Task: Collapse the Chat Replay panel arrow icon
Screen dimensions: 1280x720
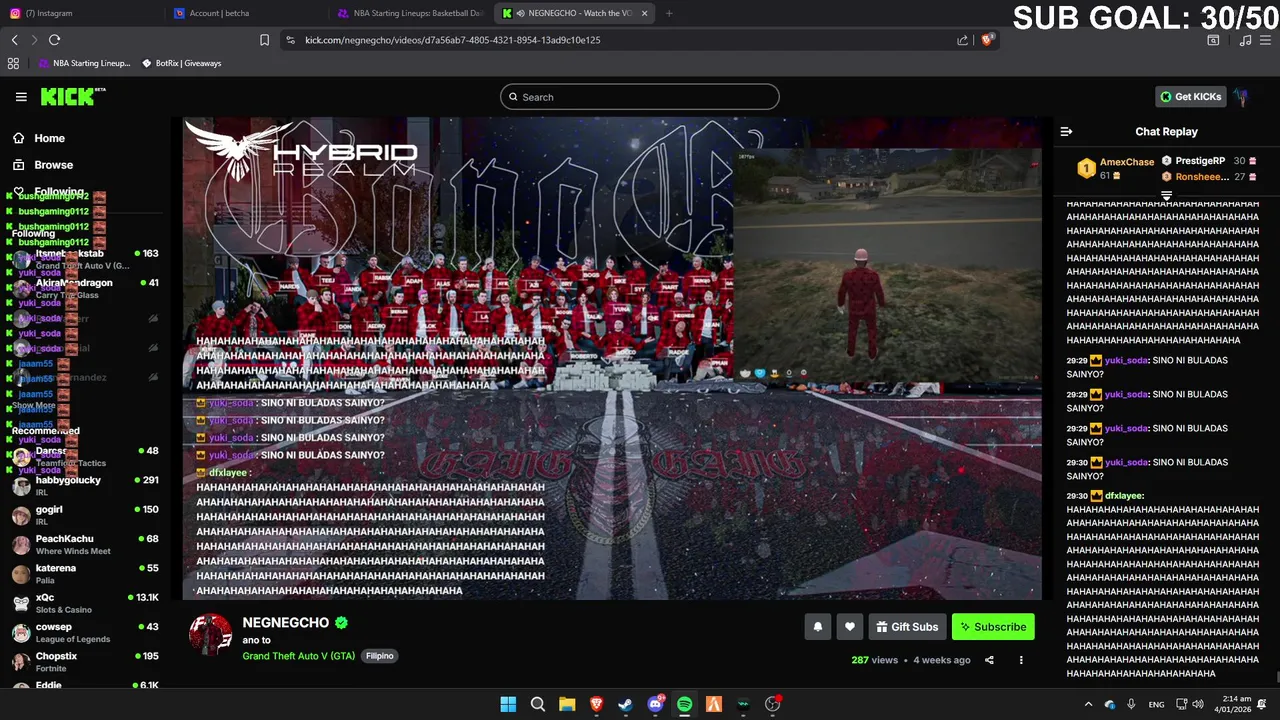Action: (1066, 132)
